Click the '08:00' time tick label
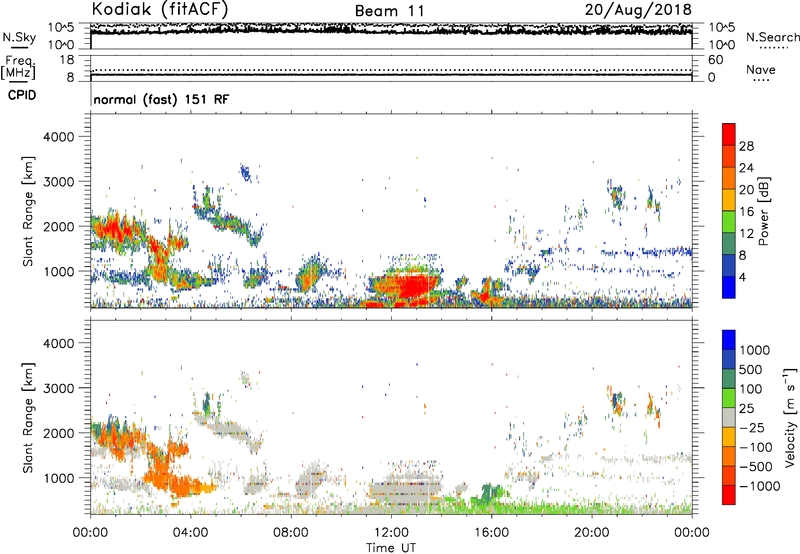 291,533
